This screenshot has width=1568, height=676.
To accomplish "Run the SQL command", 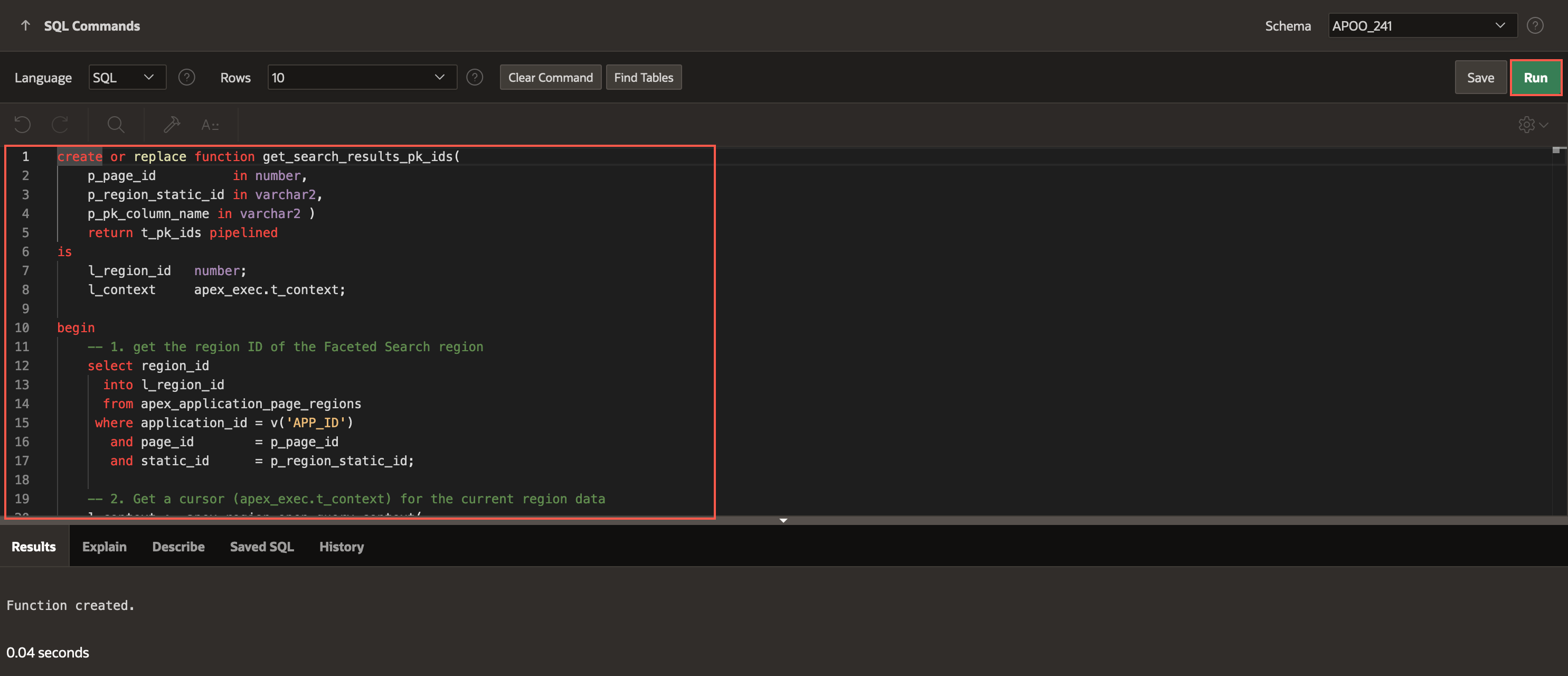I will tap(1536, 77).
